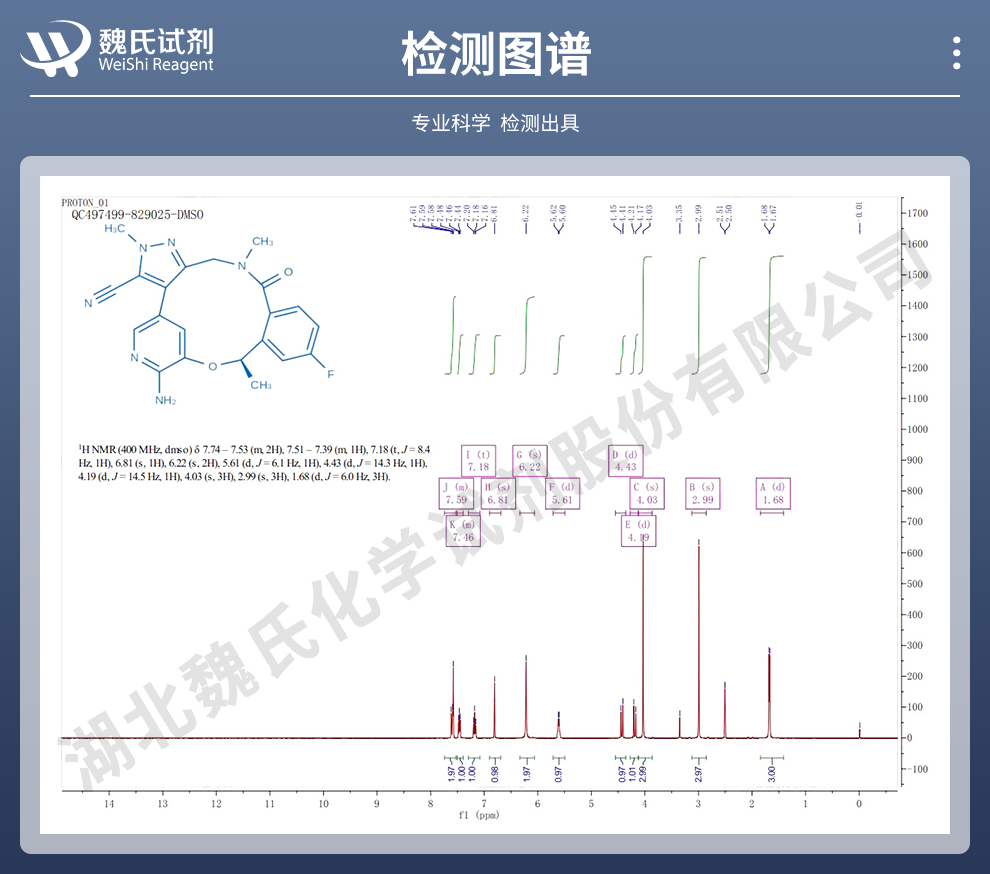Click the G (s) 6.22 peak label

(529, 460)
